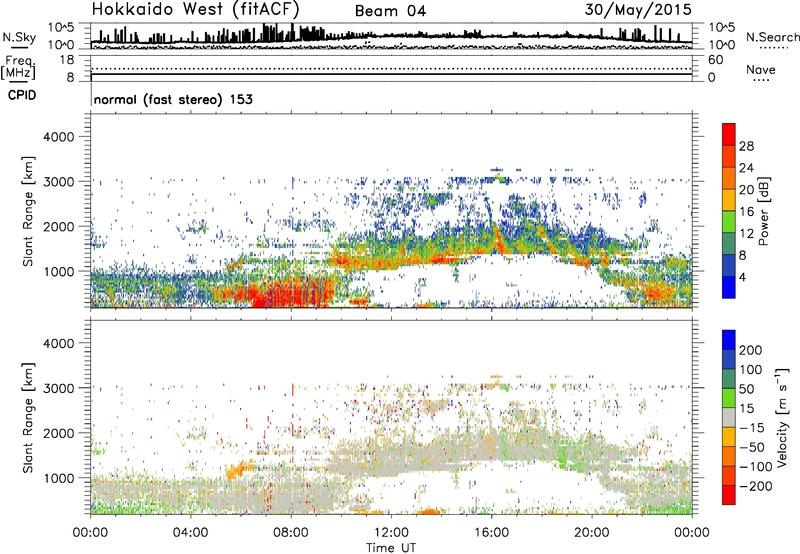Click the blue bottom segment of Power colorbar
Image resolution: width=800 pixels, height=554 pixels.
click(x=729, y=287)
